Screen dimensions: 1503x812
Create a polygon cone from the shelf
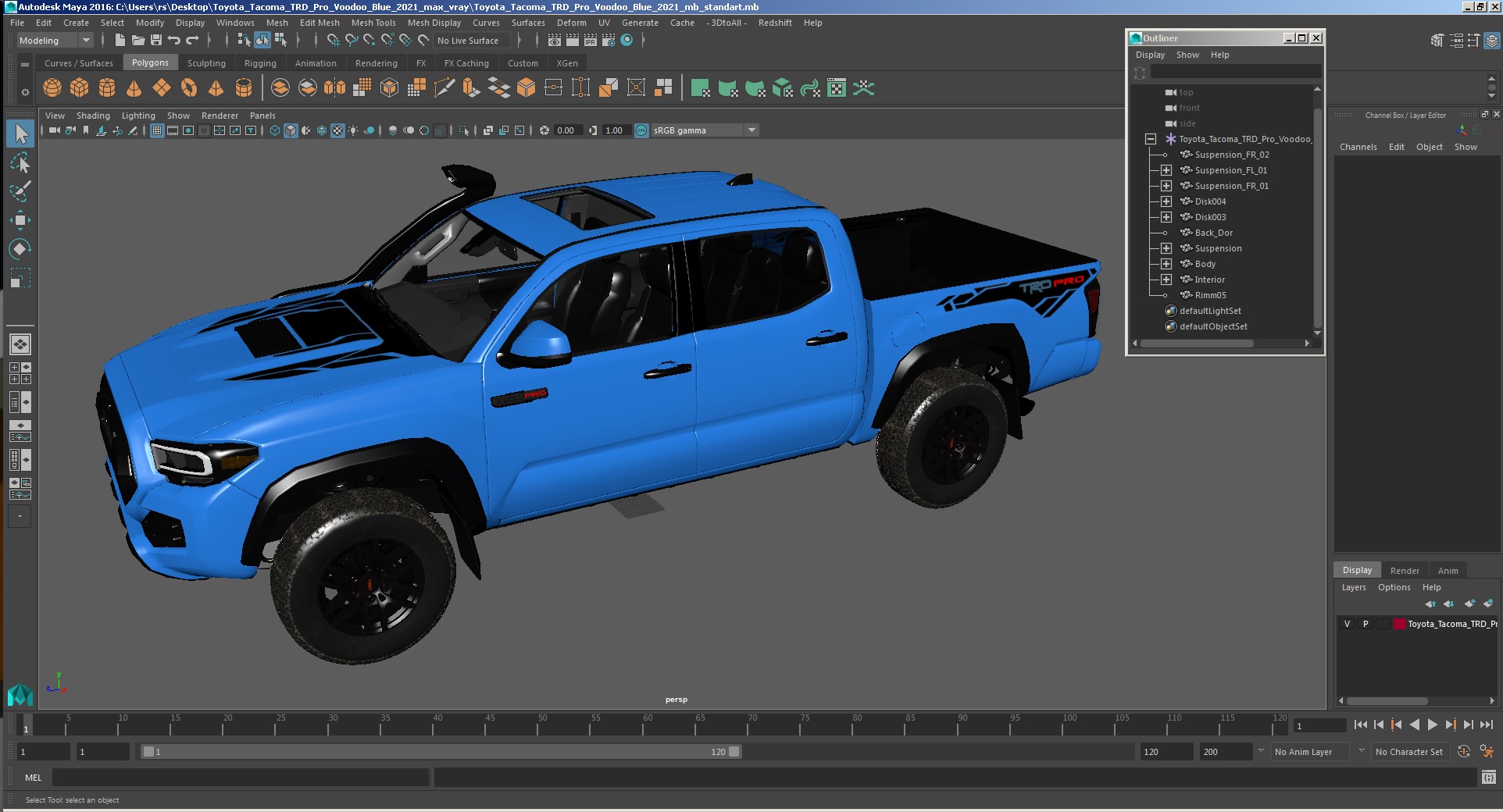(134, 88)
